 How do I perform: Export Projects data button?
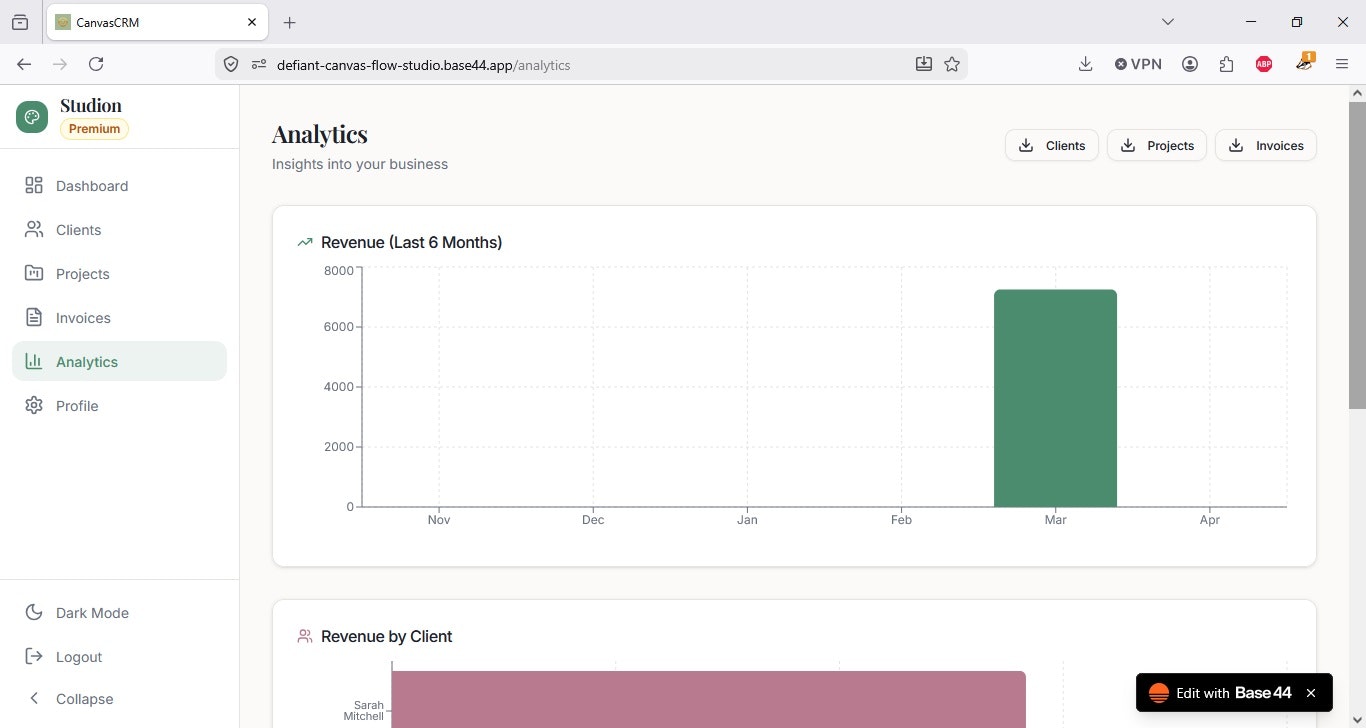coord(1157,145)
